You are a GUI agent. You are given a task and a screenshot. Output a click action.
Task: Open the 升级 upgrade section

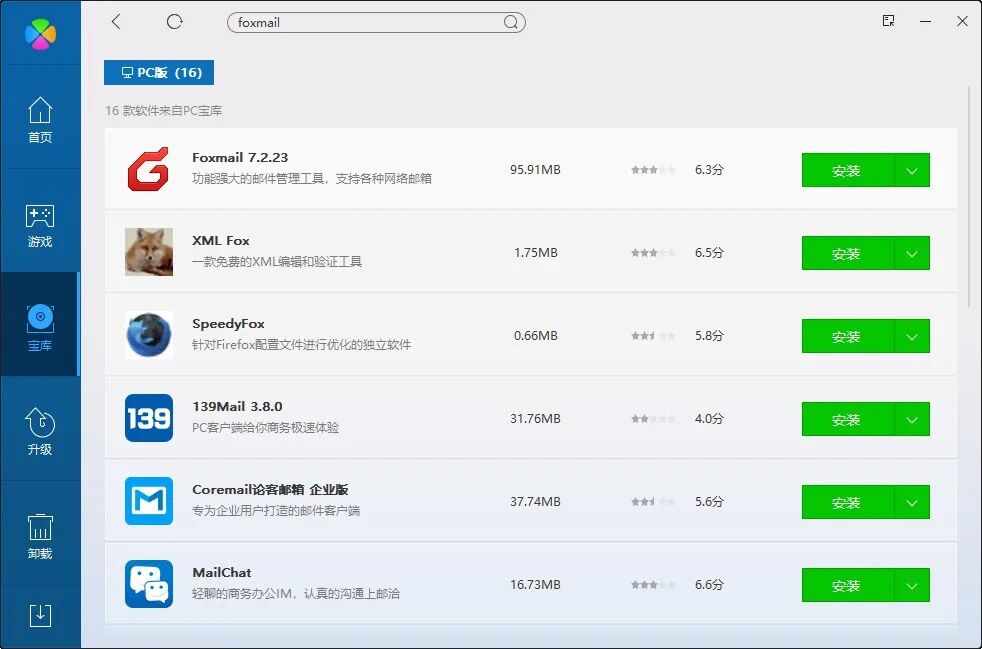pos(40,432)
